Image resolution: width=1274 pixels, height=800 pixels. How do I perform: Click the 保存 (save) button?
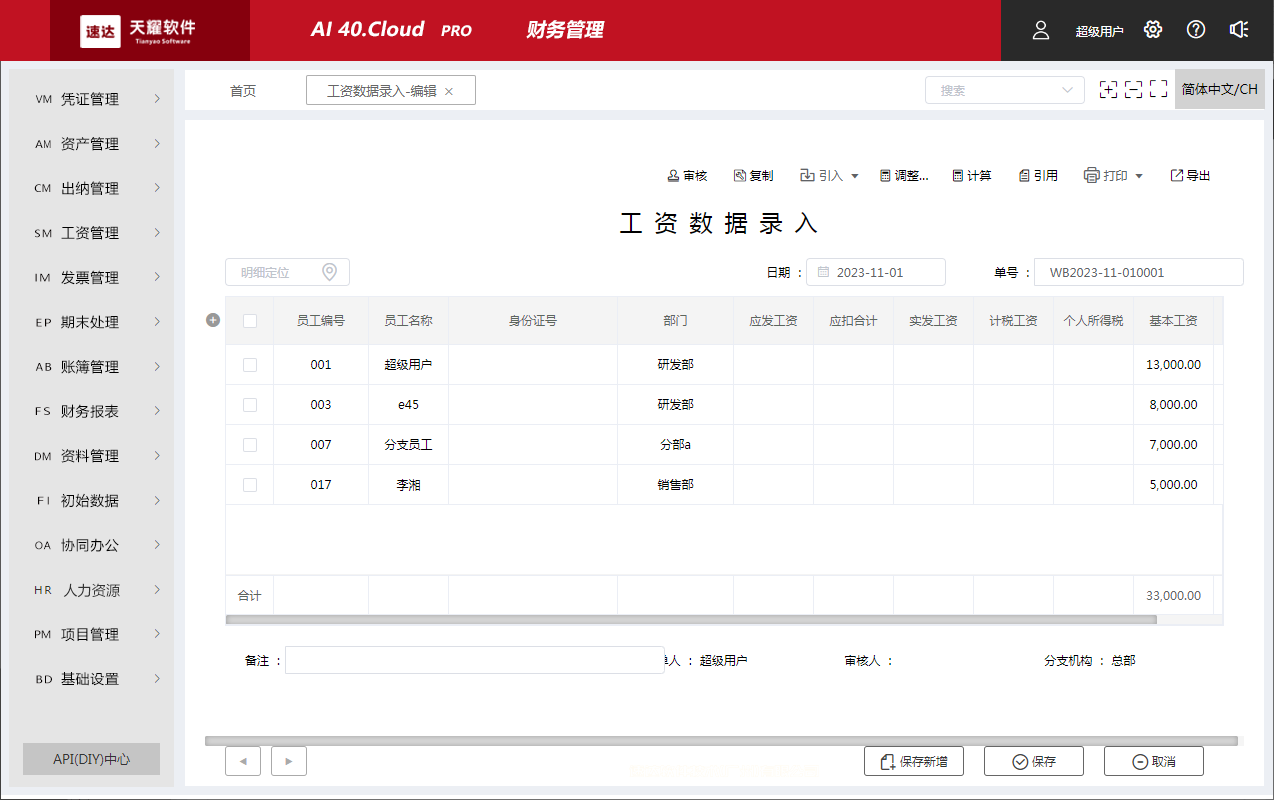coord(1033,761)
